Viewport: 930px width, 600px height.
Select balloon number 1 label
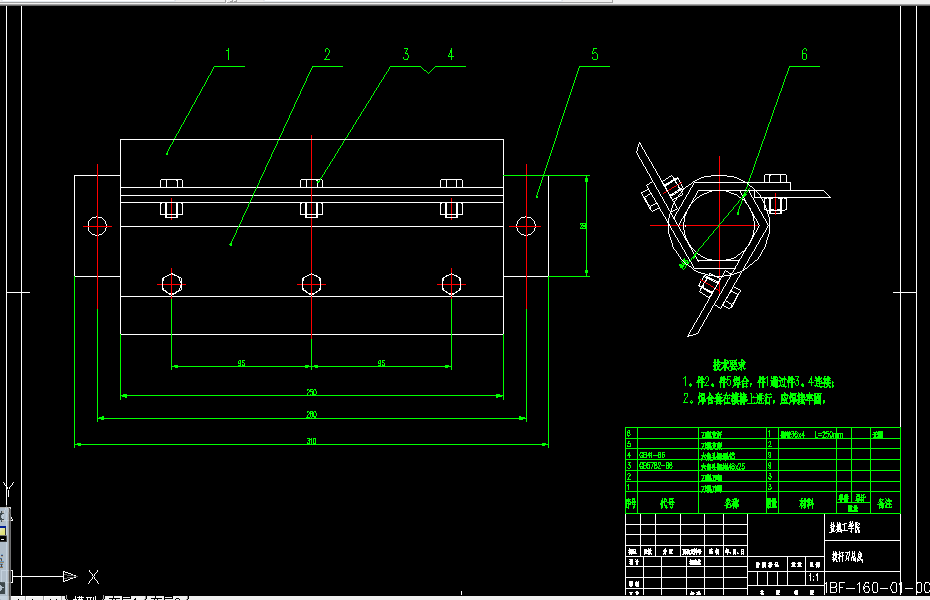pos(228,55)
